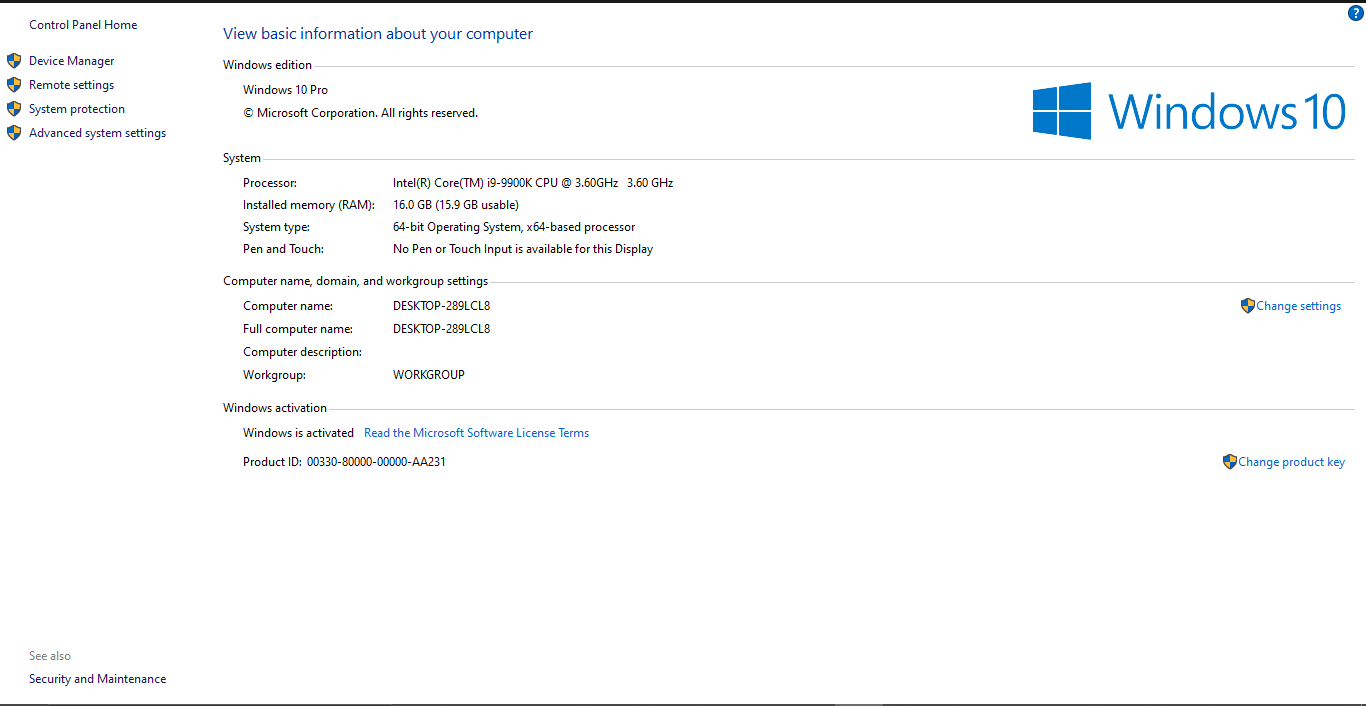Click Change settings link

(1299, 306)
